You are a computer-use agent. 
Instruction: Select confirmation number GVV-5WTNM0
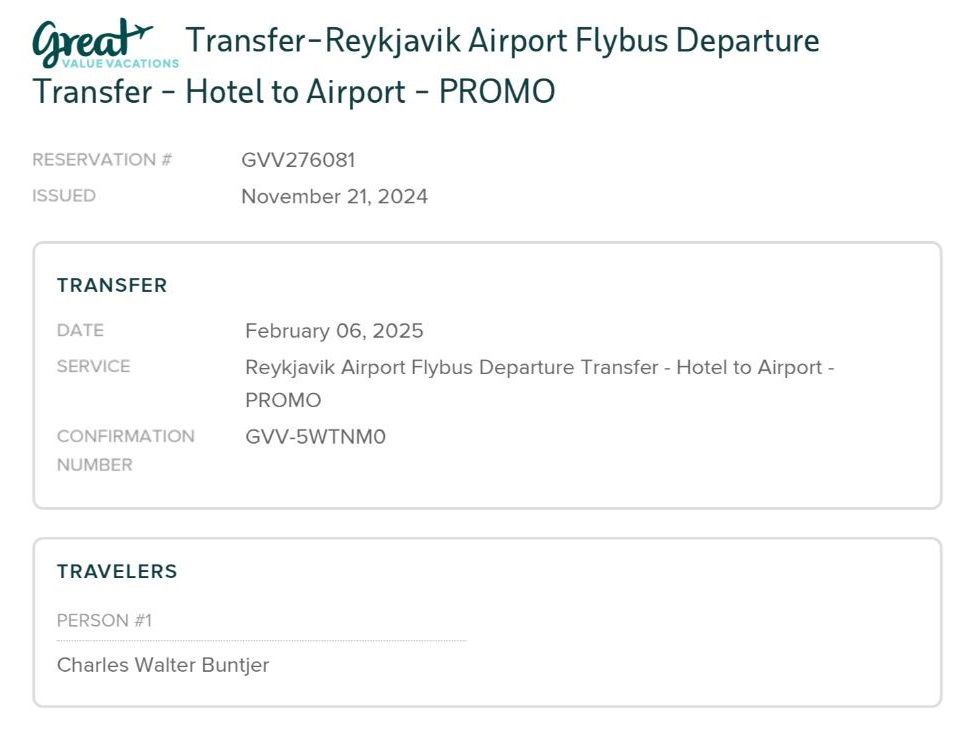[315, 437]
